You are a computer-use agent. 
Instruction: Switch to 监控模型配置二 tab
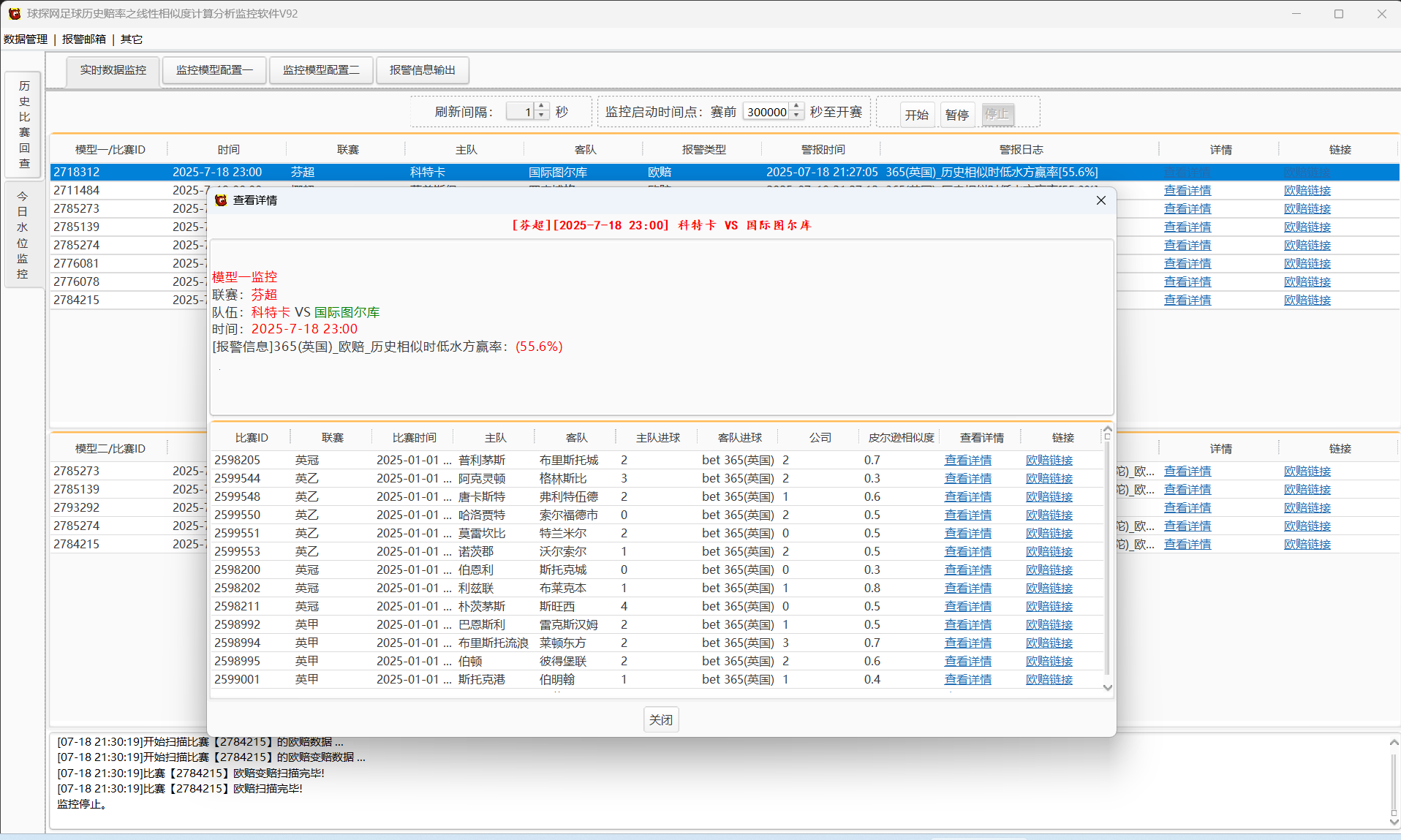(321, 71)
